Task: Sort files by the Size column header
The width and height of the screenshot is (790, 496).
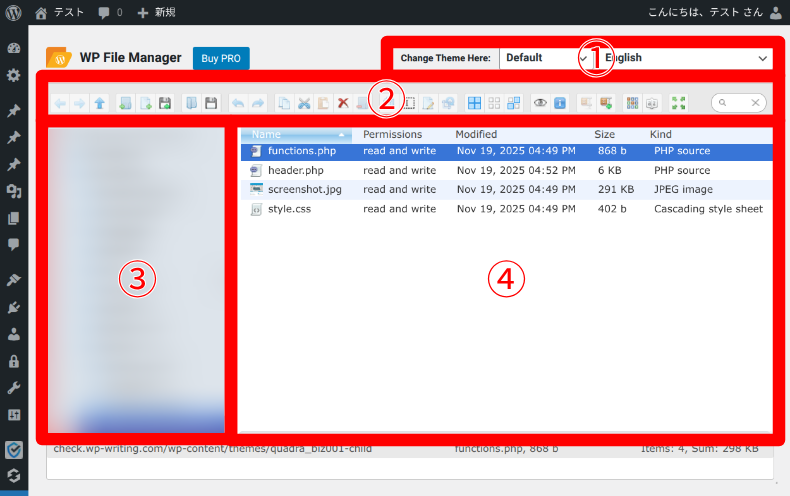Action: (x=604, y=135)
